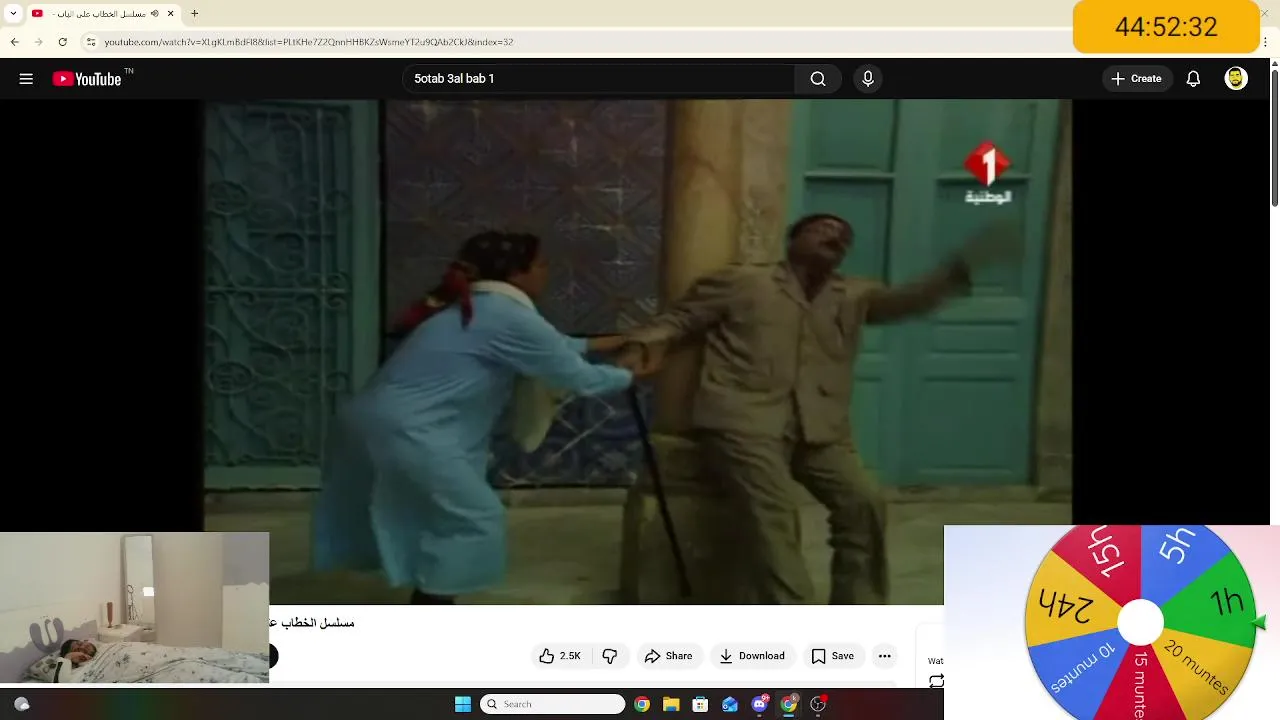Viewport: 1280px width, 720px height.
Task: Open Chrome from the taskbar
Action: [642, 704]
